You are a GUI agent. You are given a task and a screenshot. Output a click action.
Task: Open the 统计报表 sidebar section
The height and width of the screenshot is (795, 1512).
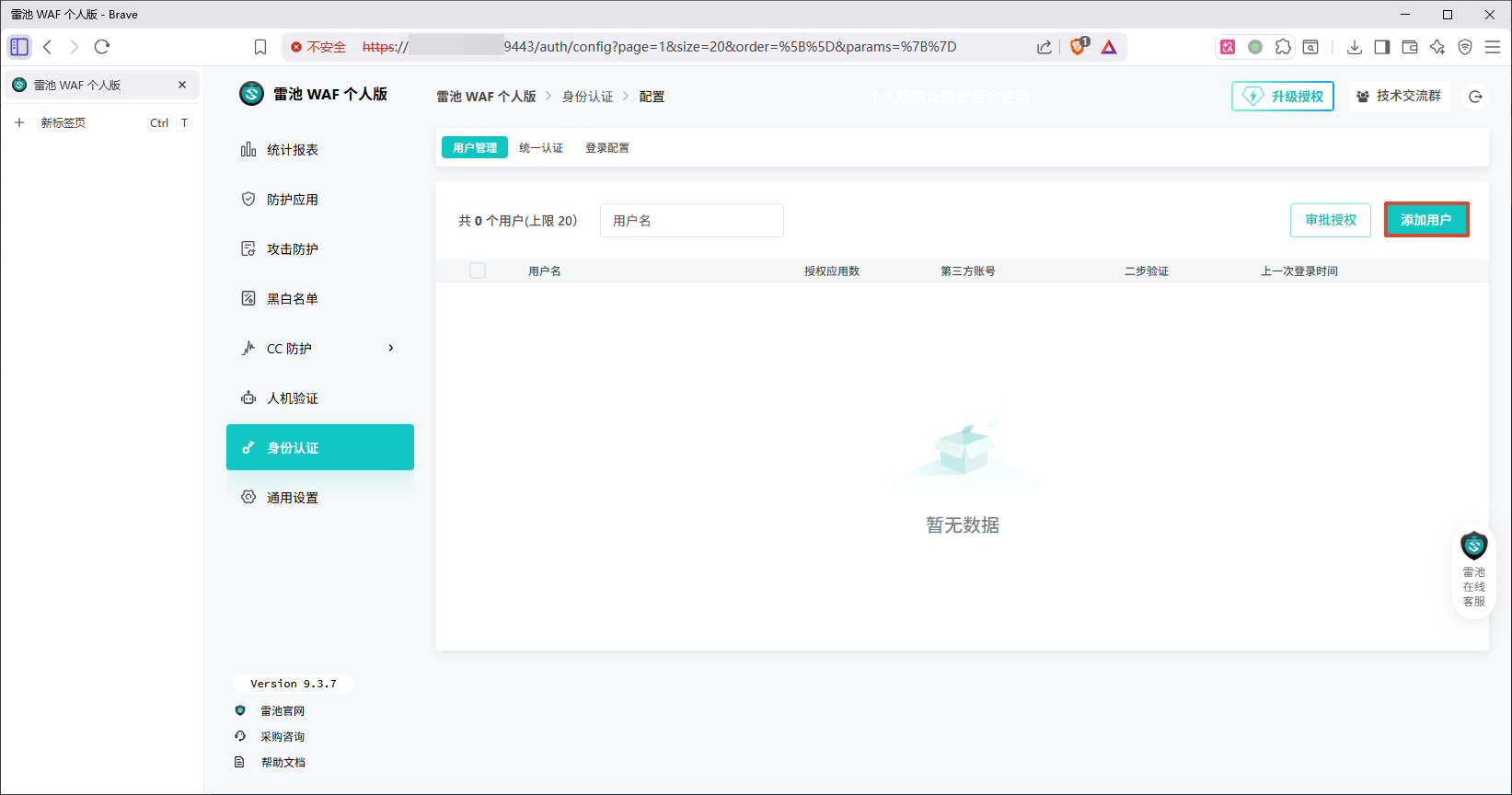click(x=320, y=150)
